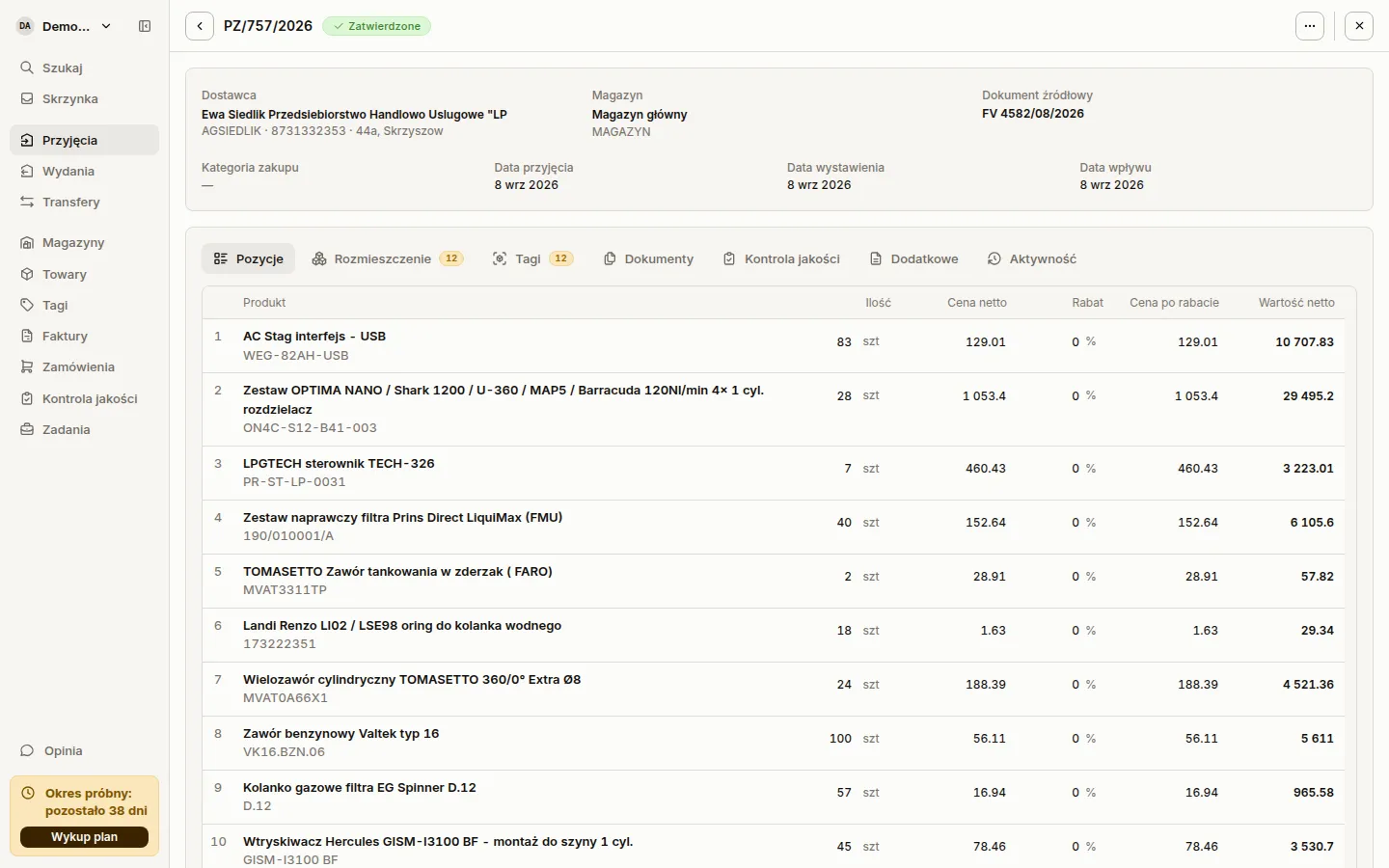The height and width of the screenshot is (868, 1389).
Task: Click Zawór benzynowy Valtek typ 16
Action: (340, 734)
